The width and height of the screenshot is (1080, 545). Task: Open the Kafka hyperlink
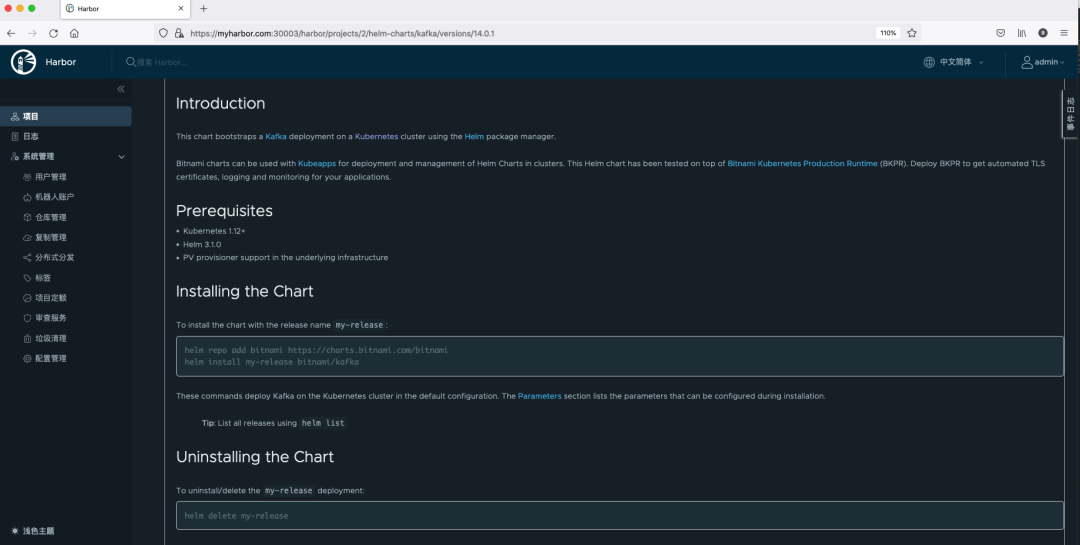[x=276, y=136]
